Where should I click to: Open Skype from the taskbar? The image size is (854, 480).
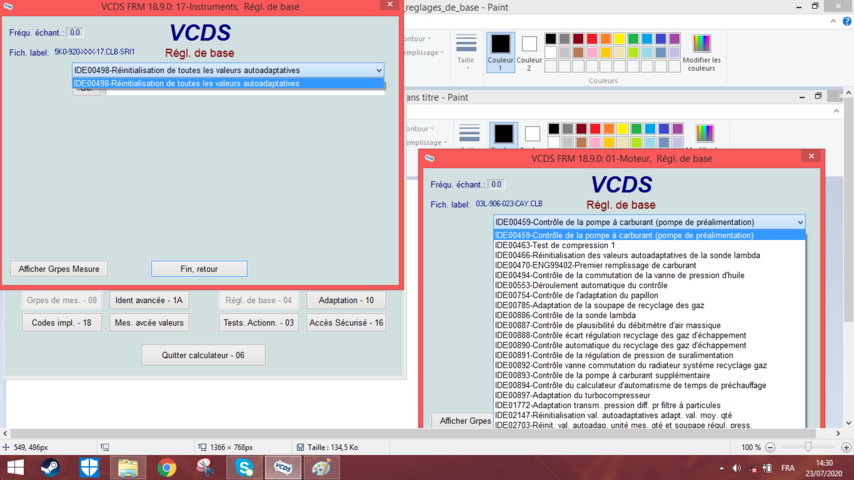coord(245,468)
